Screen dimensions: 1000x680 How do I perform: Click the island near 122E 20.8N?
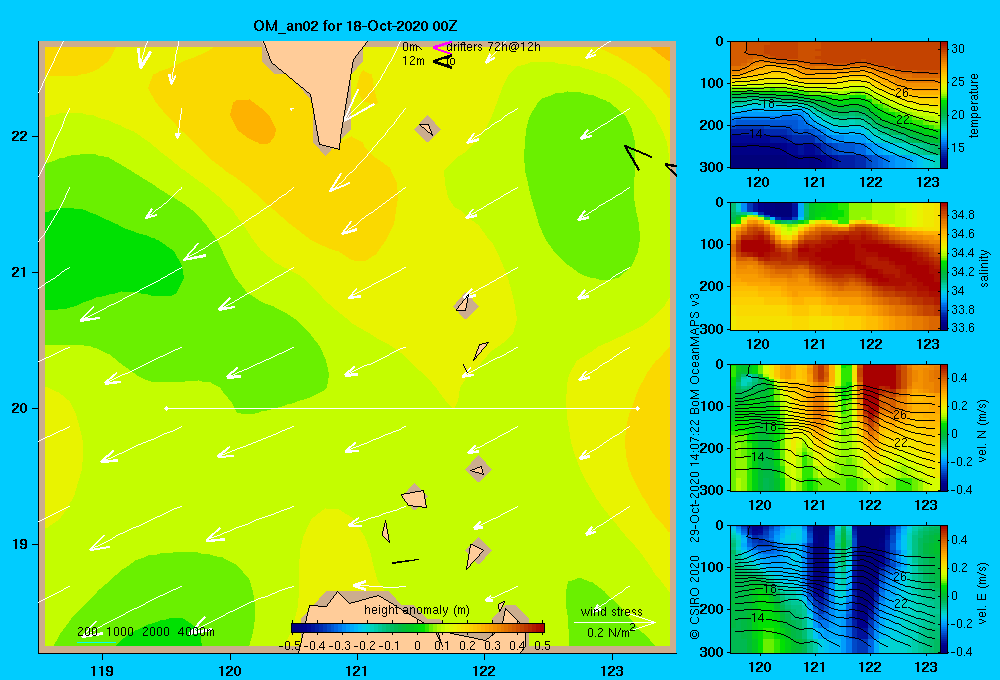[466, 305]
